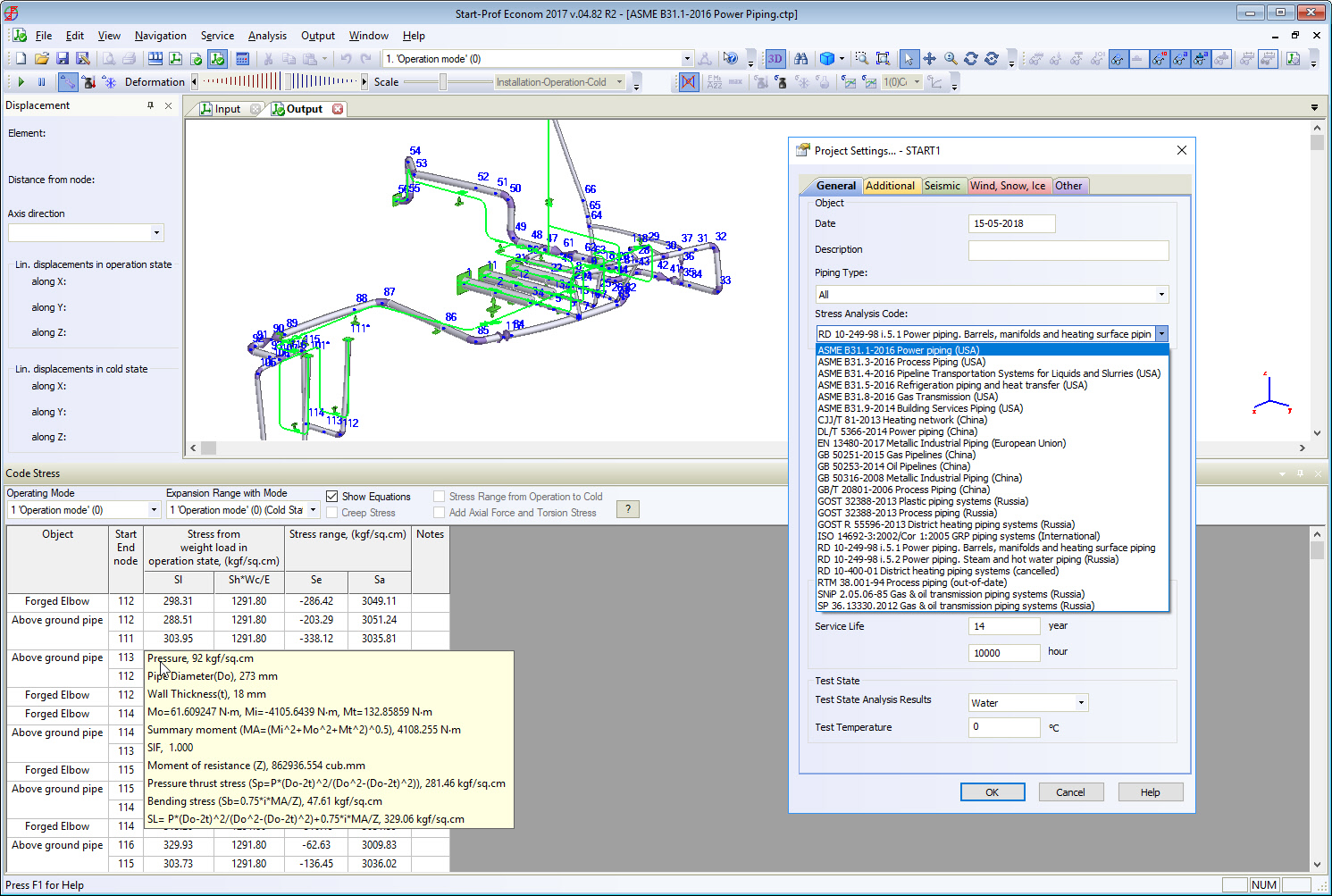The height and width of the screenshot is (896, 1332).
Task: Select the pan four-arrow tool
Action: point(930,59)
